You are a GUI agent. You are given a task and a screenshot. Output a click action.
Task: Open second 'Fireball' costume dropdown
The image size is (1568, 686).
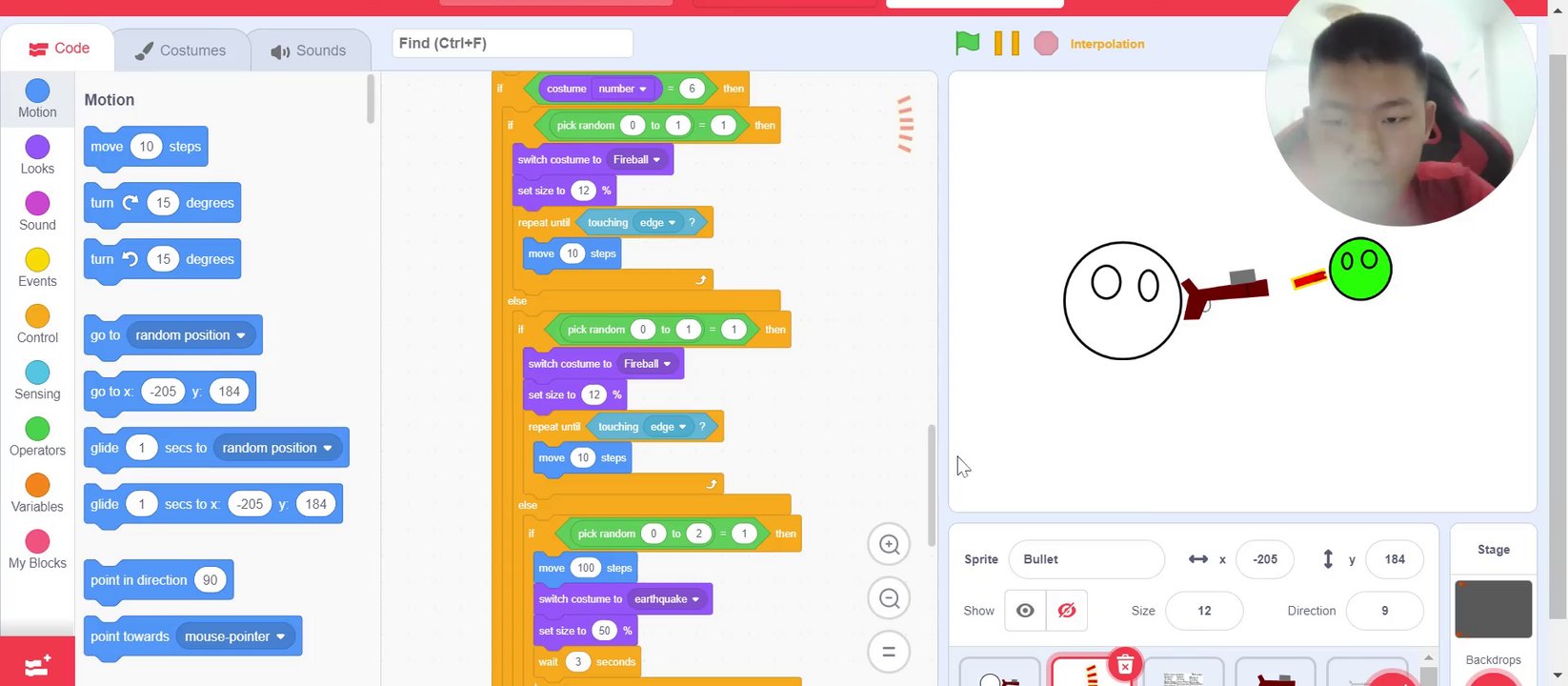click(647, 364)
